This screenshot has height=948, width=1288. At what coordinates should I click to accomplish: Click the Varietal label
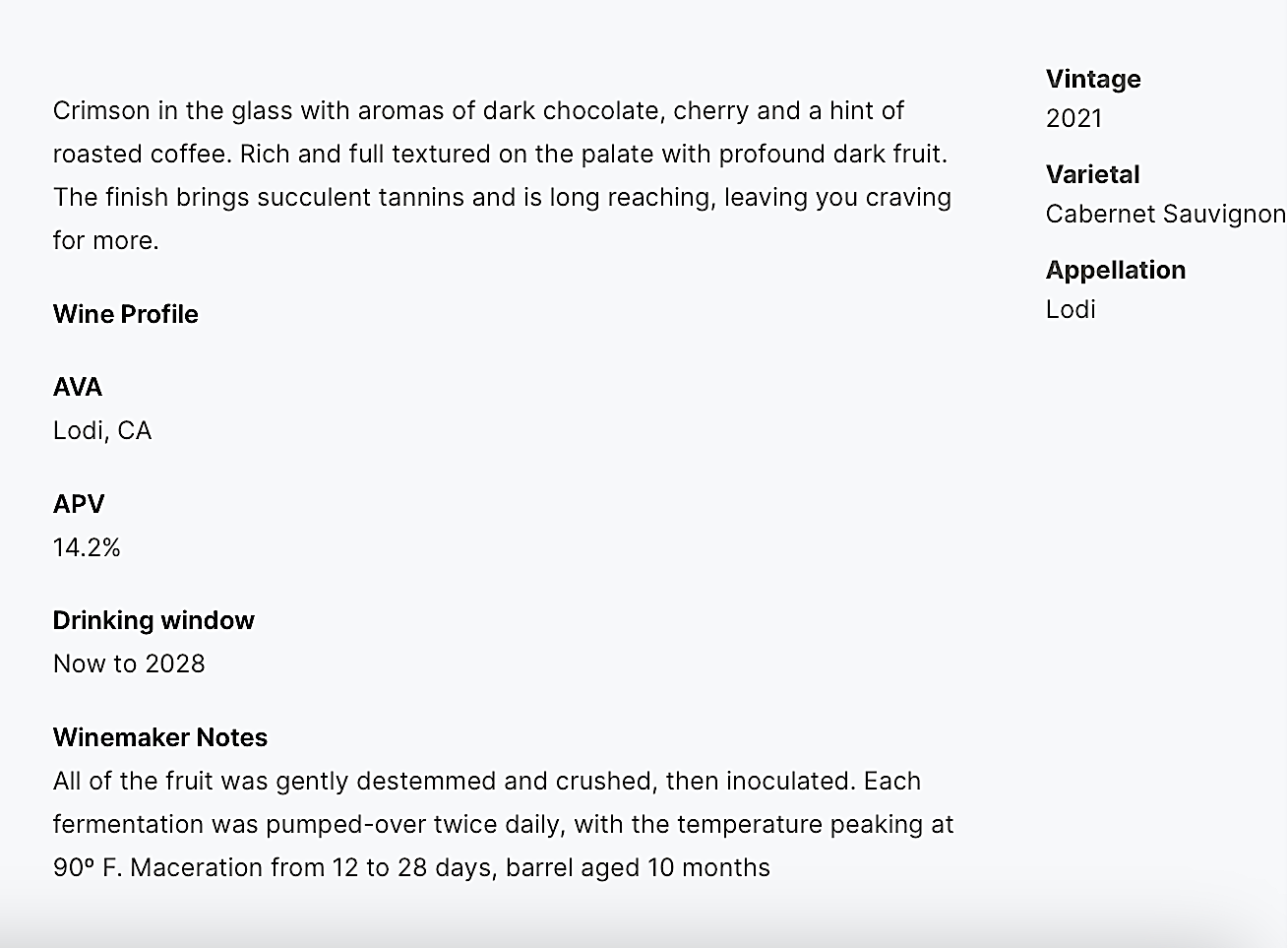point(1092,174)
